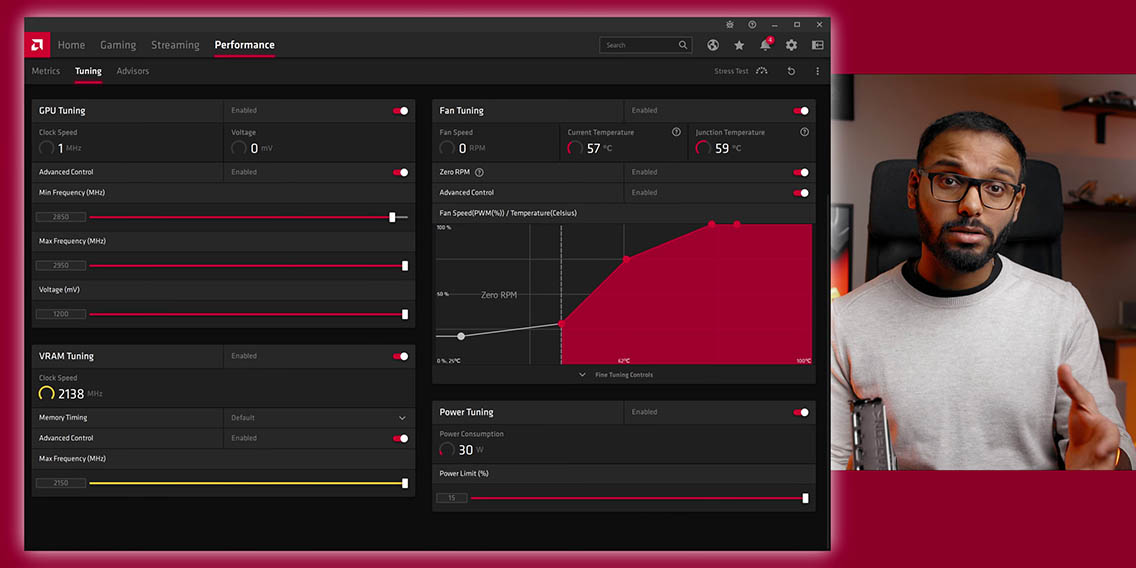Viewport: 1136px width, 568px height.
Task: Toggle Zero RPM switch
Action: (801, 172)
